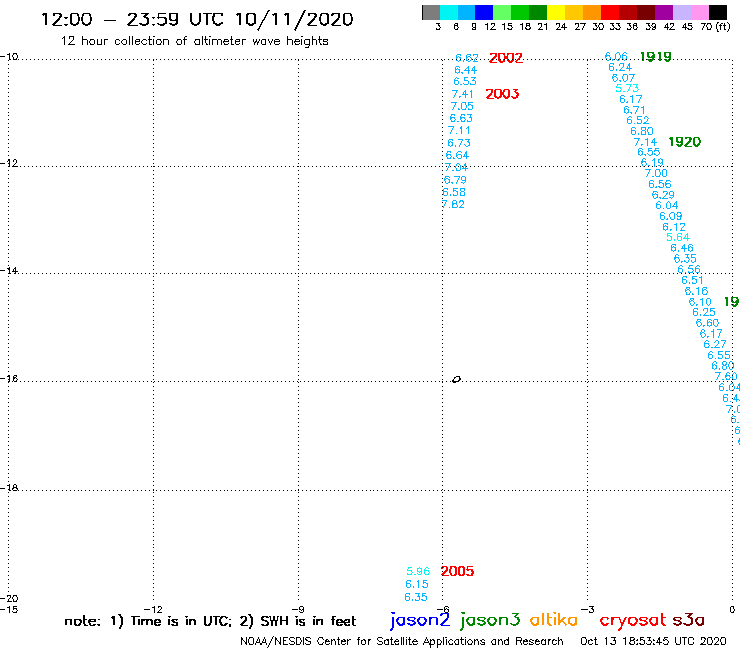Screen dimensions: 740x650
Task: Select the reading 6.12
Action: (674, 227)
